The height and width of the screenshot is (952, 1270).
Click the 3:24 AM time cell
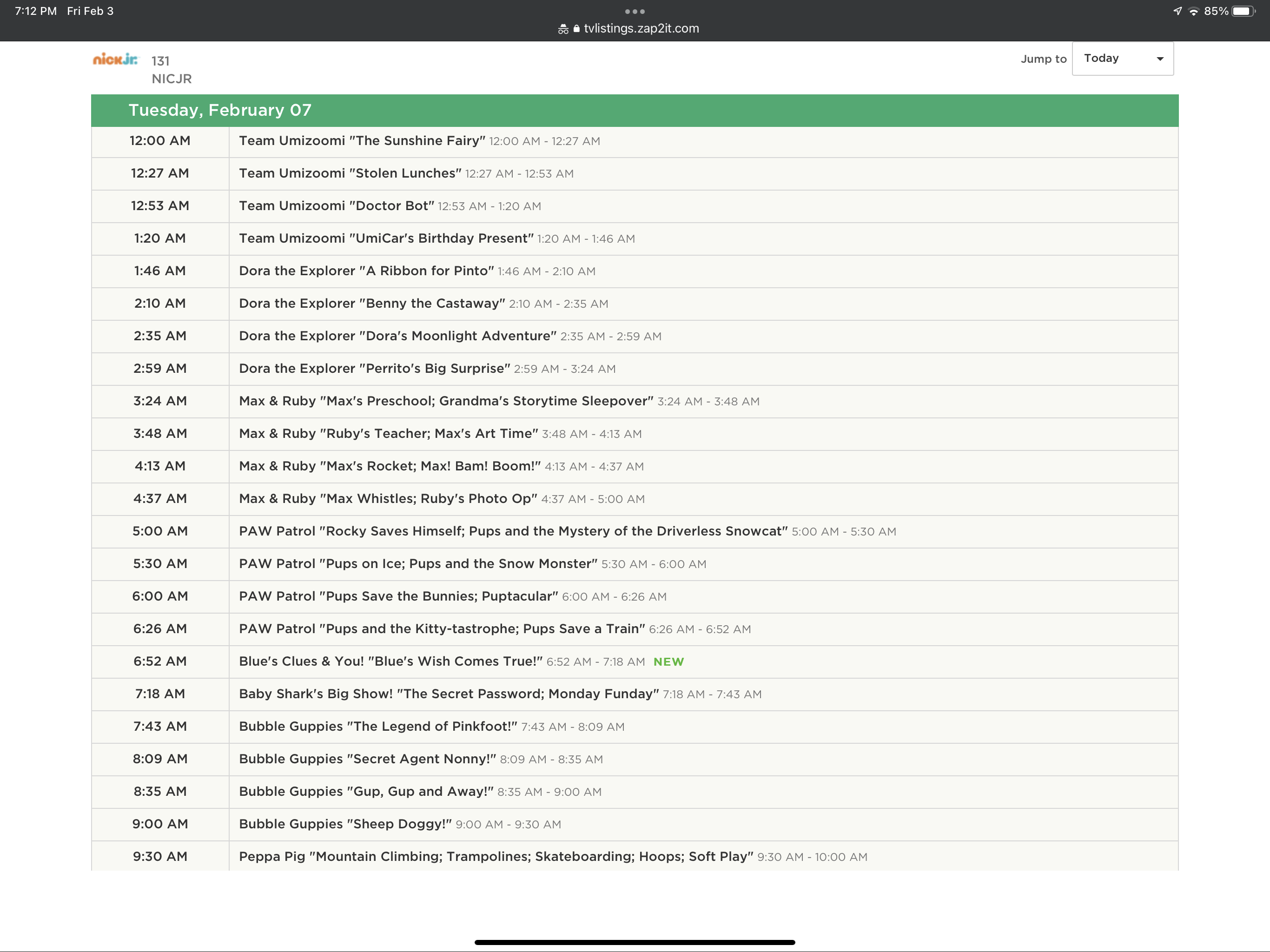click(160, 401)
